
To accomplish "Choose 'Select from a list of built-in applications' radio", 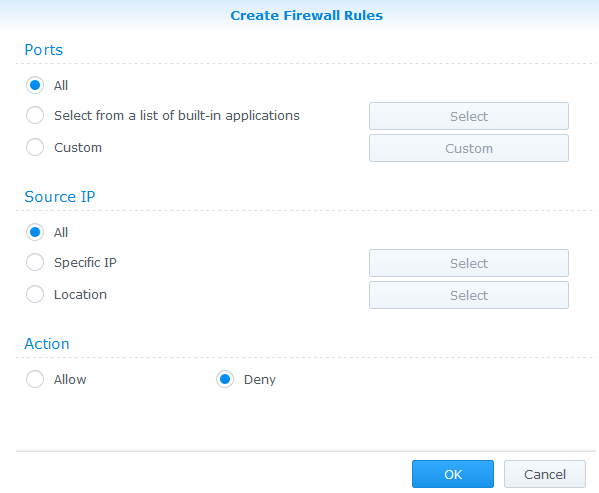I will click(35, 115).
